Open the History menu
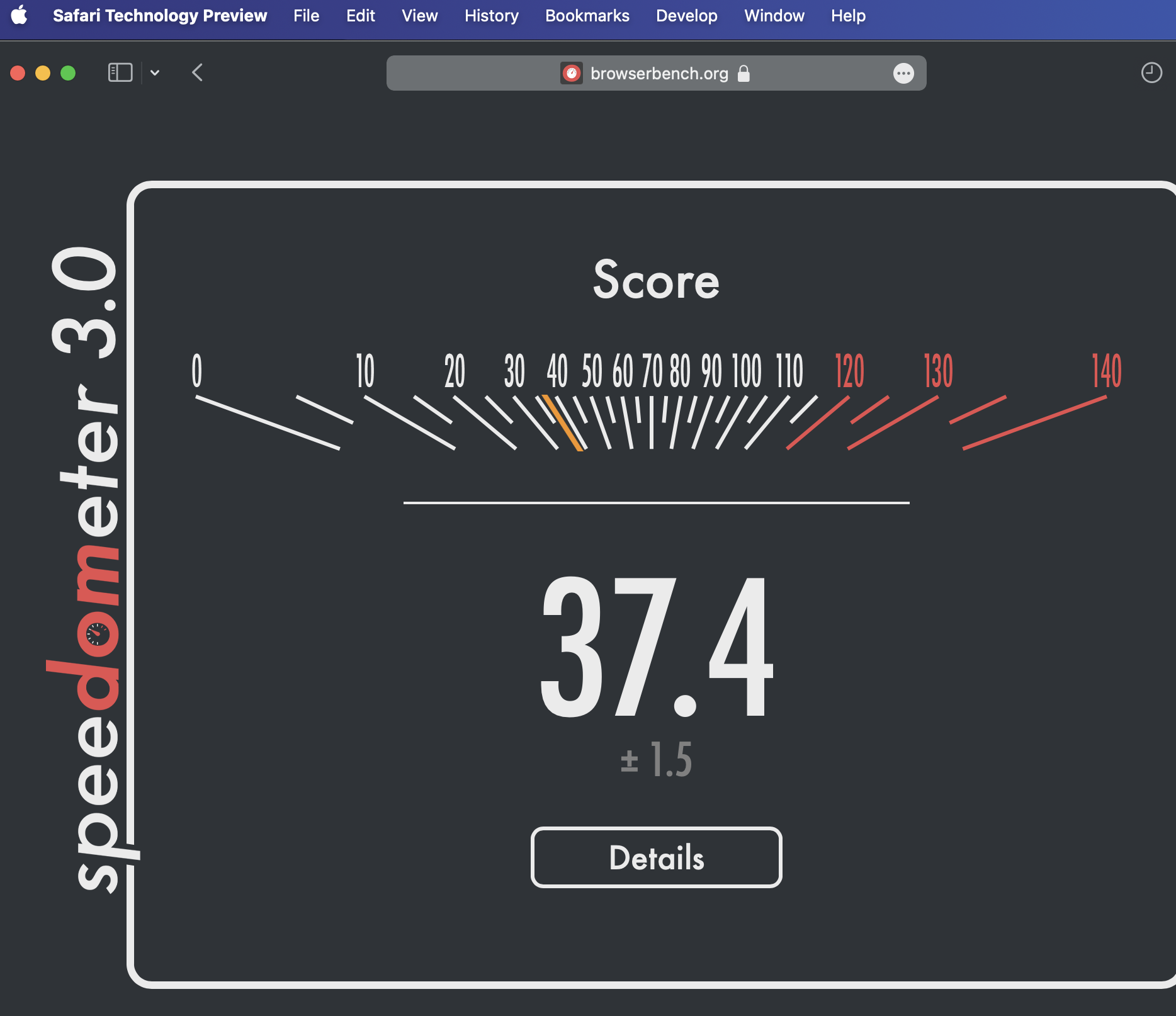Image resolution: width=1176 pixels, height=1016 pixels. (492, 16)
